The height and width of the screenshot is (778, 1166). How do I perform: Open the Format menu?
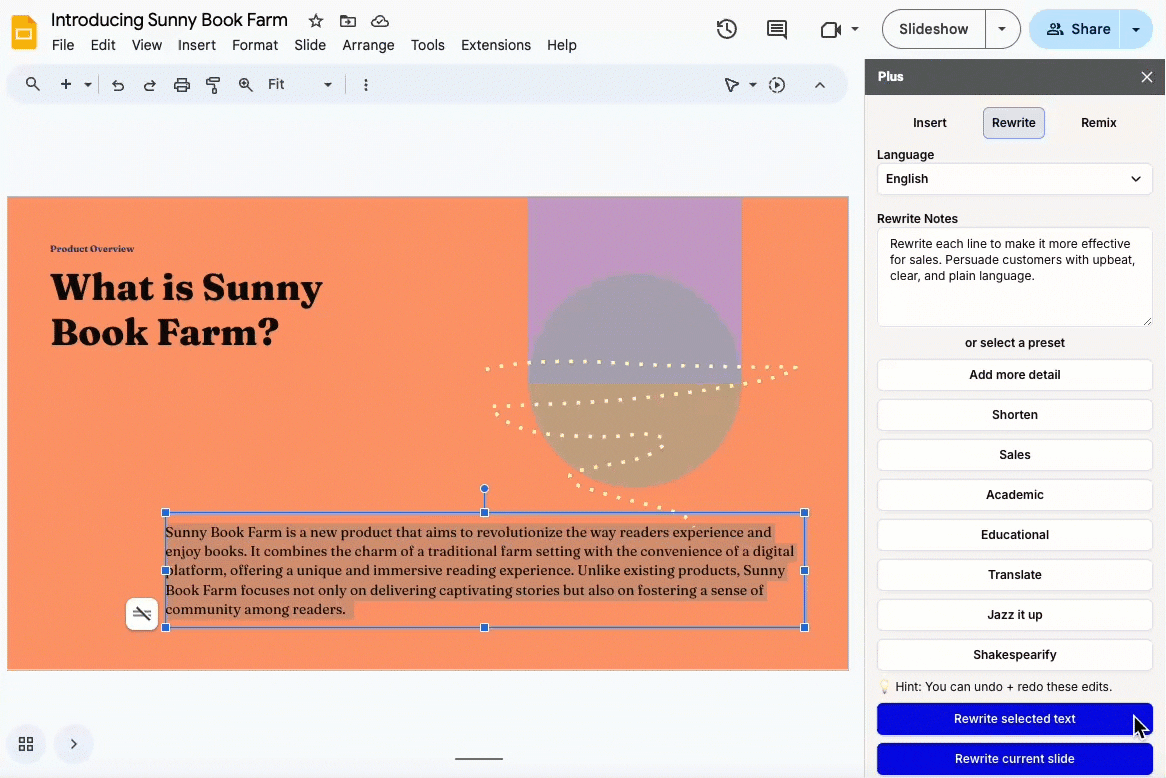point(255,45)
